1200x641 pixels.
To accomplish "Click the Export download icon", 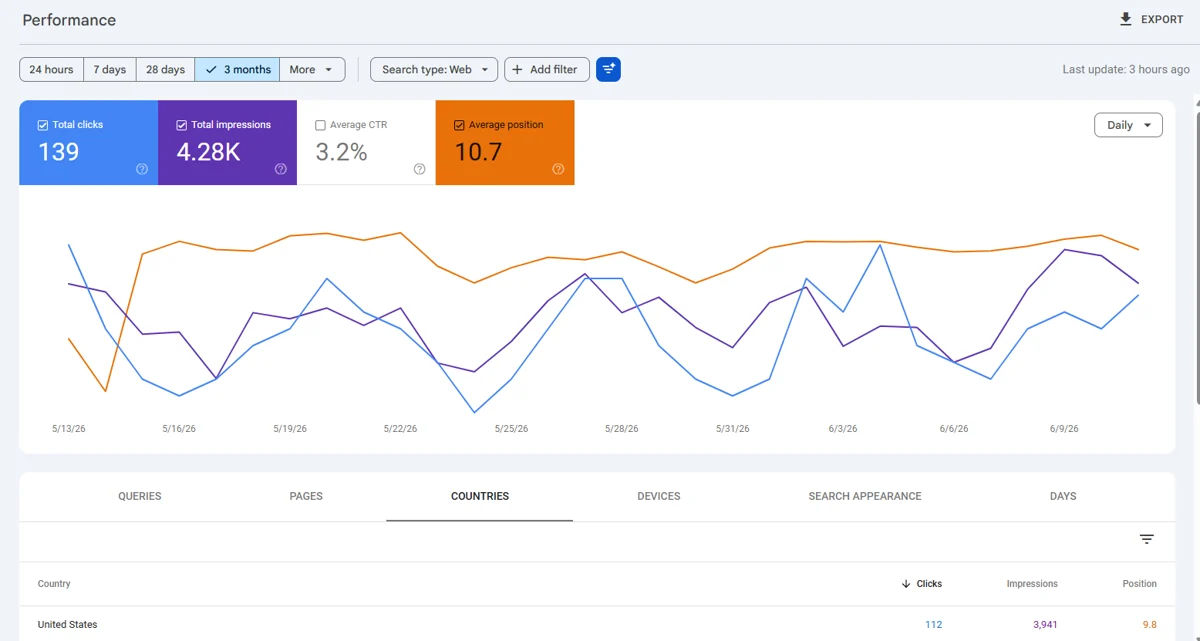I will [x=1126, y=19].
